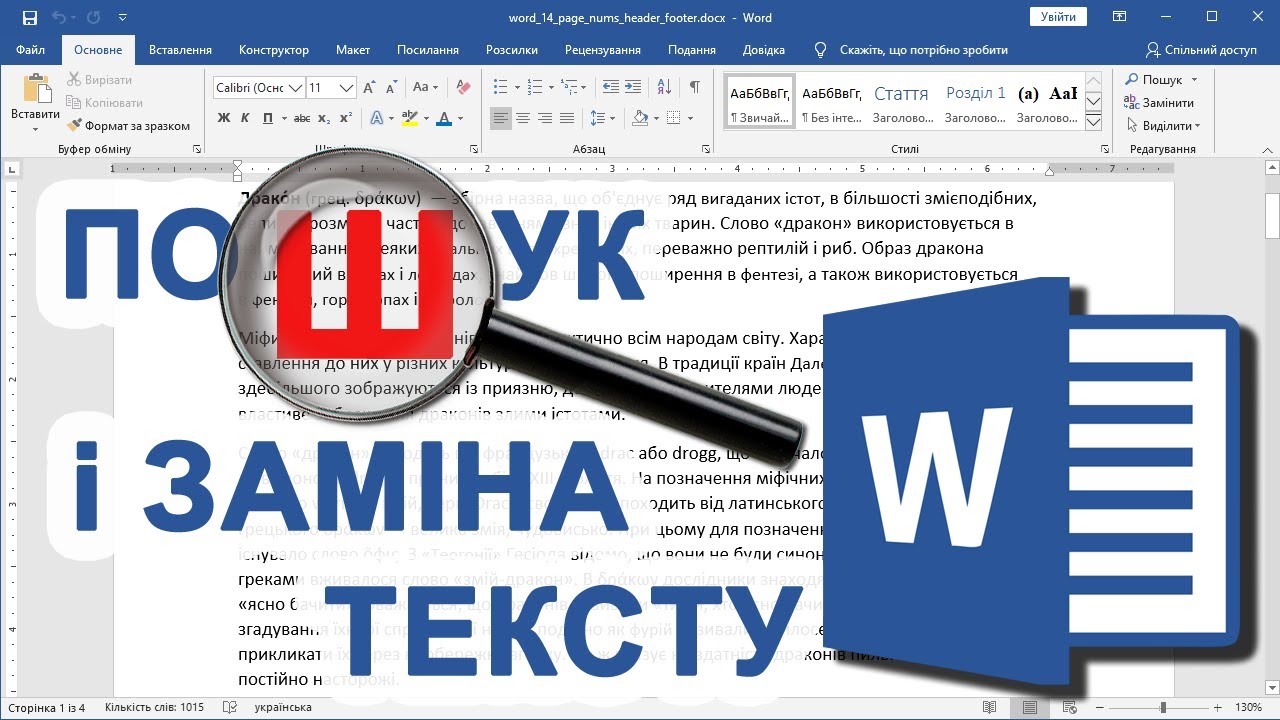Click the Text Effects glowing A icon

(x=377, y=118)
